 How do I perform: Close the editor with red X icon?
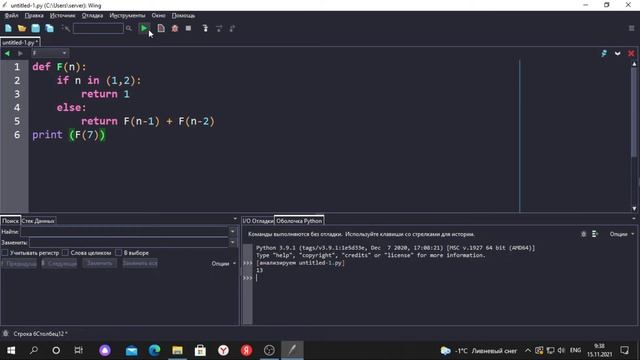tap(631, 53)
